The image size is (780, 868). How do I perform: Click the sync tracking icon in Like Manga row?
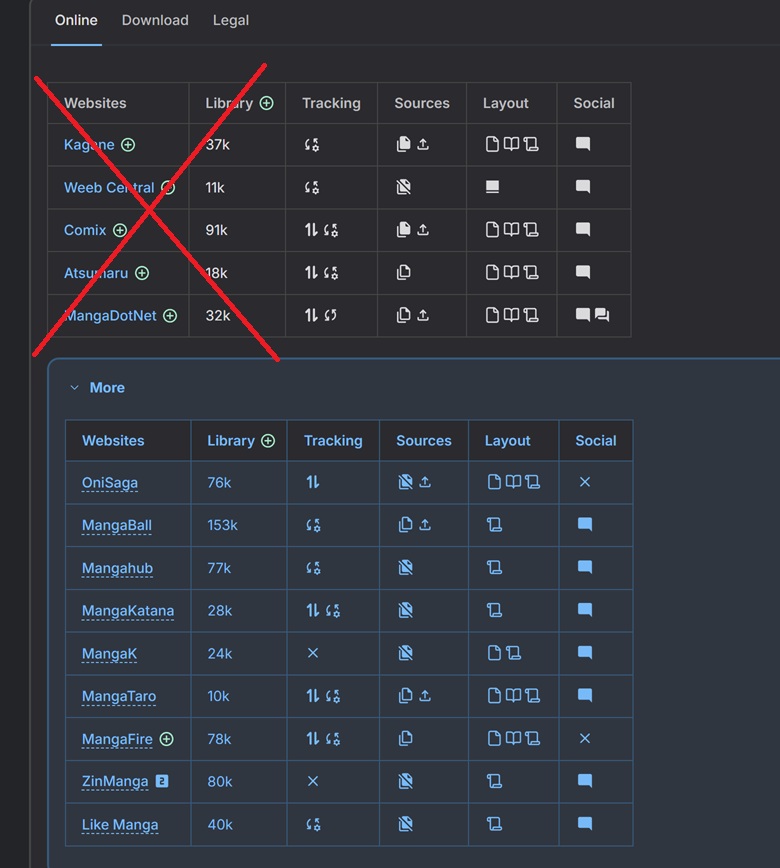(x=313, y=824)
